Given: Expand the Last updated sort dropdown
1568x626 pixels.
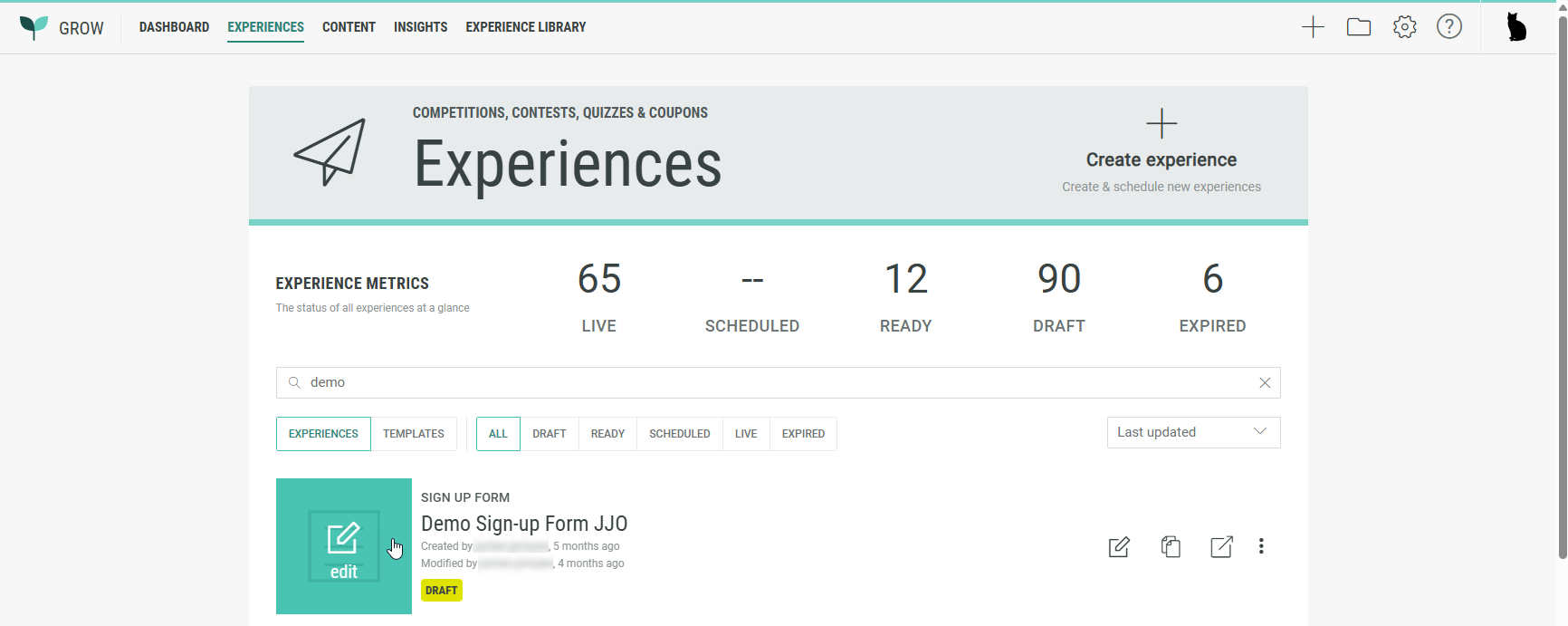Looking at the screenshot, I should tap(1193, 432).
